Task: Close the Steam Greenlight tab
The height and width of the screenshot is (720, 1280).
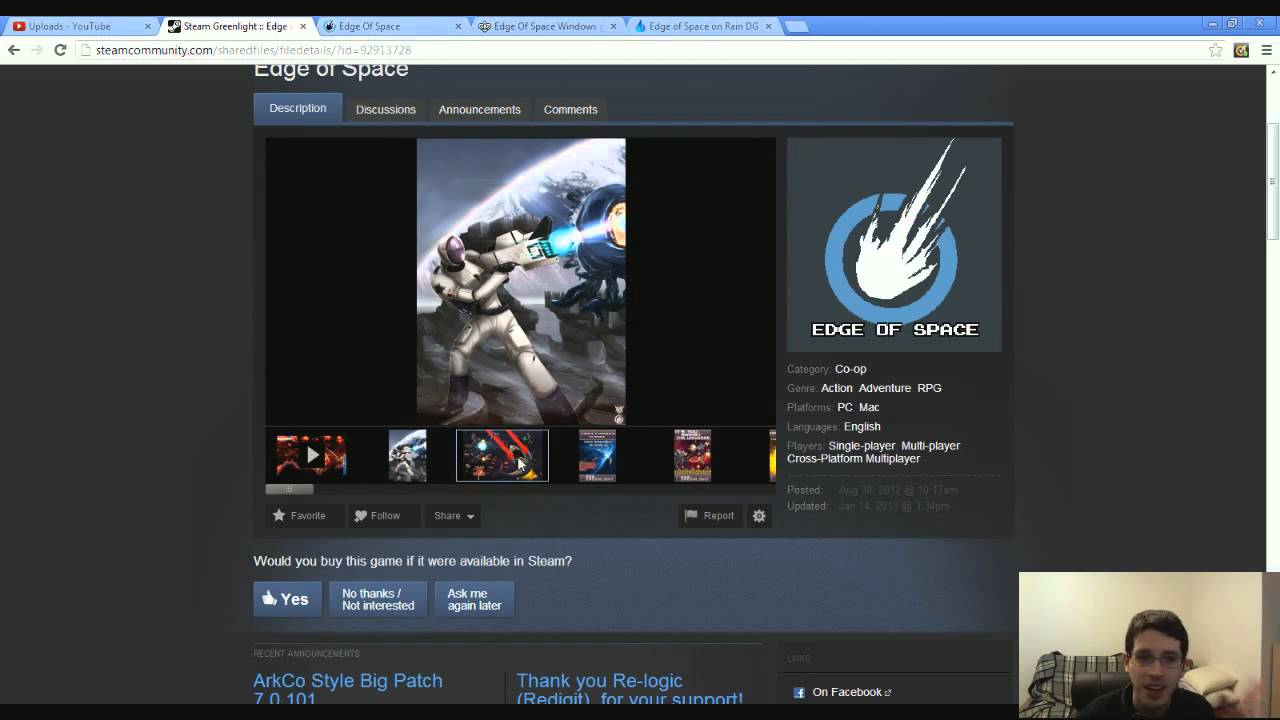Action: [303, 27]
